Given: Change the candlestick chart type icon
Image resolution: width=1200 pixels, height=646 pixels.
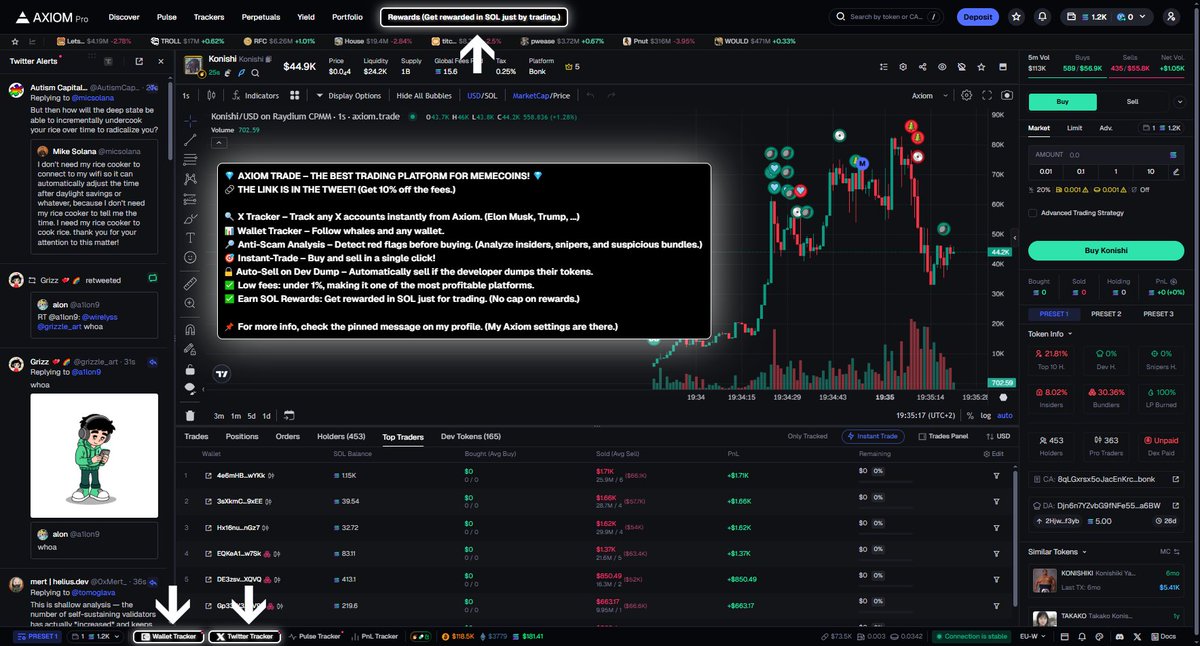Looking at the screenshot, I should [211, 95].
